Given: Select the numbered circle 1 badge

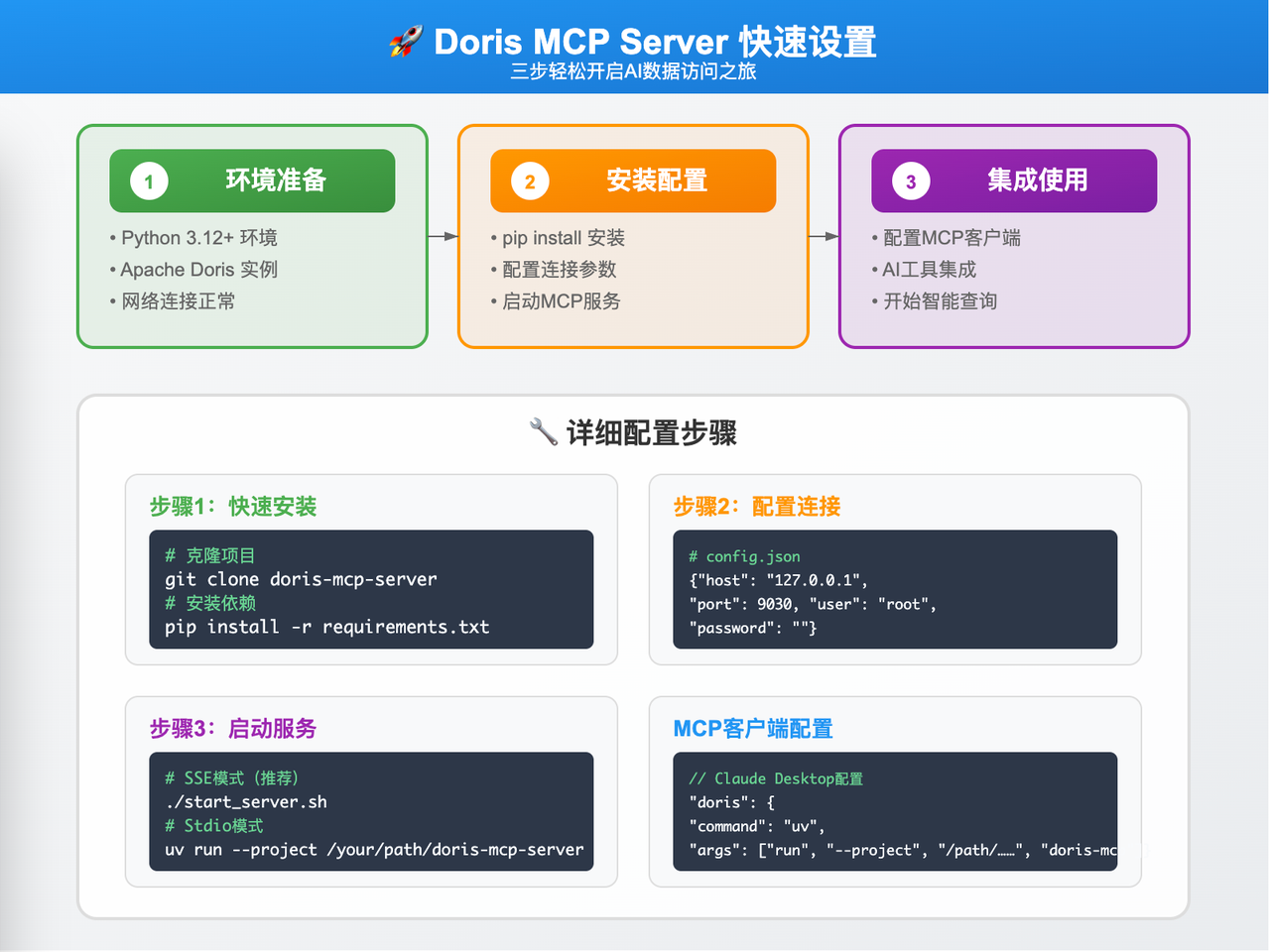Looking at the screenshot, I should coord(148,180).
